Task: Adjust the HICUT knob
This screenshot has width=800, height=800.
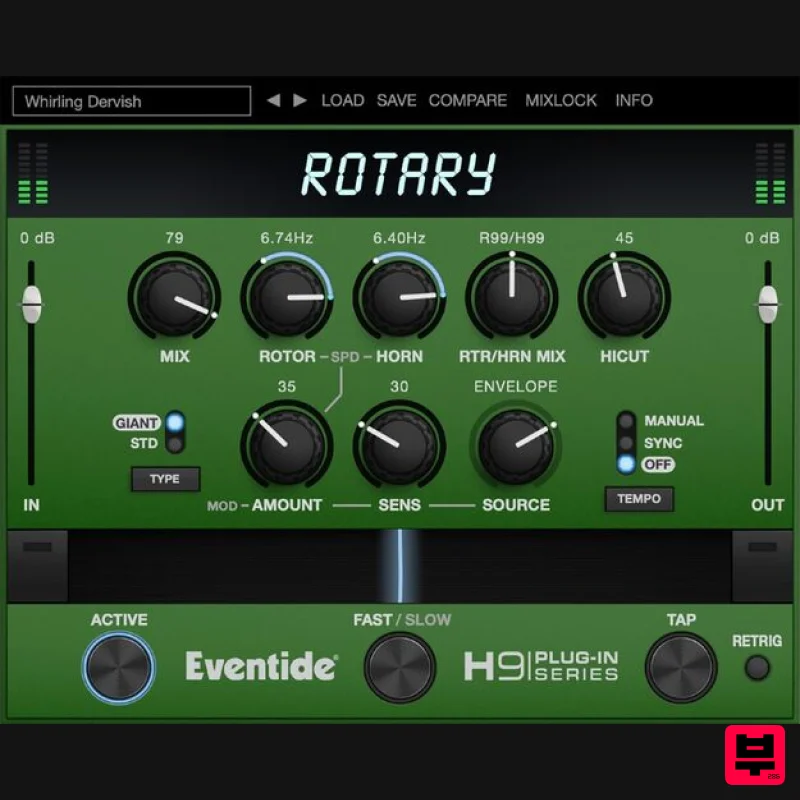Action: tap(624, 297)
